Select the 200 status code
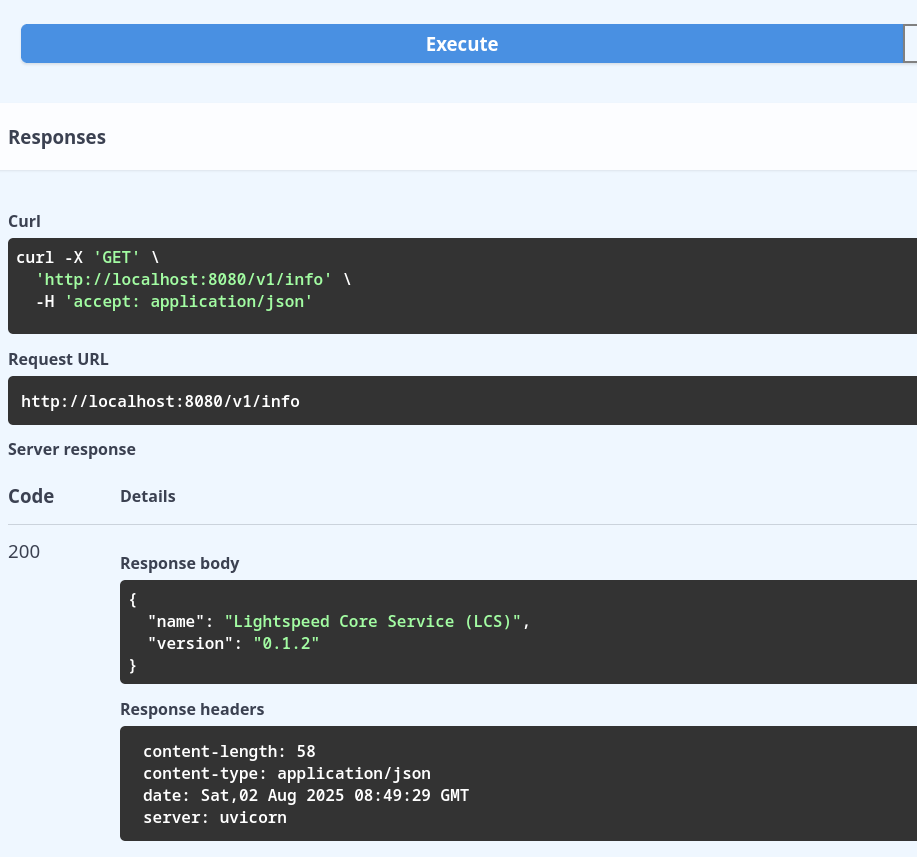The image size is (917, 857). [x=23, y=551]
